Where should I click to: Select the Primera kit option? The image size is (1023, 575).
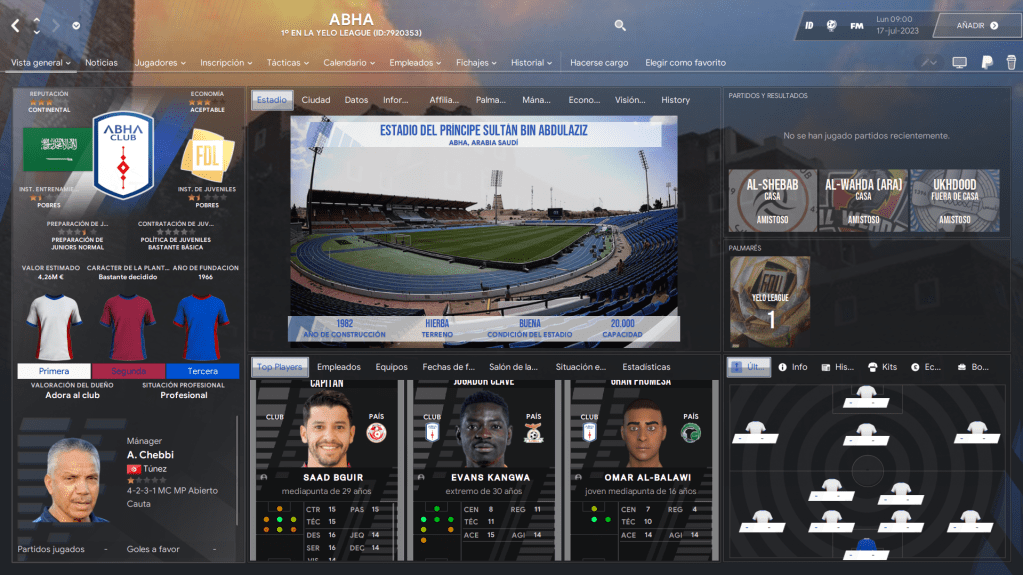click(55, 371)
